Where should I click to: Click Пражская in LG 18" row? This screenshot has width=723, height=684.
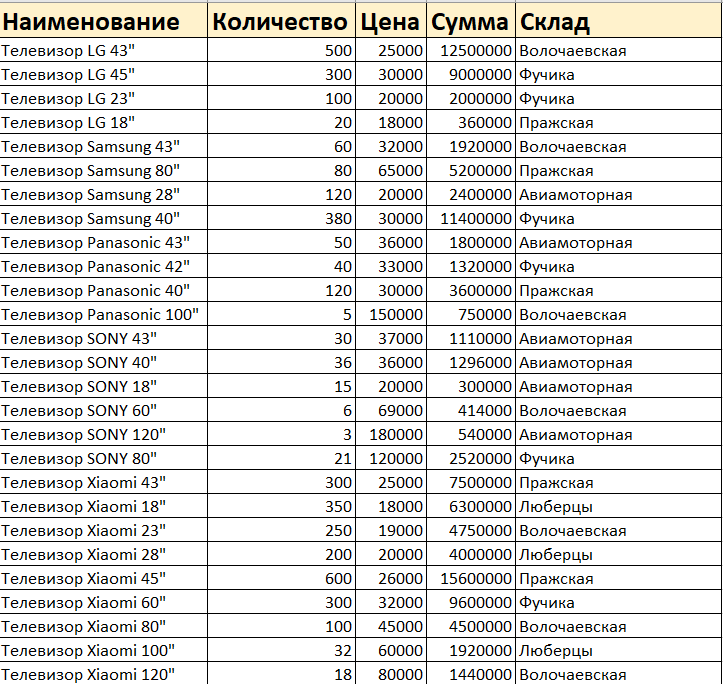click(619, 122)
